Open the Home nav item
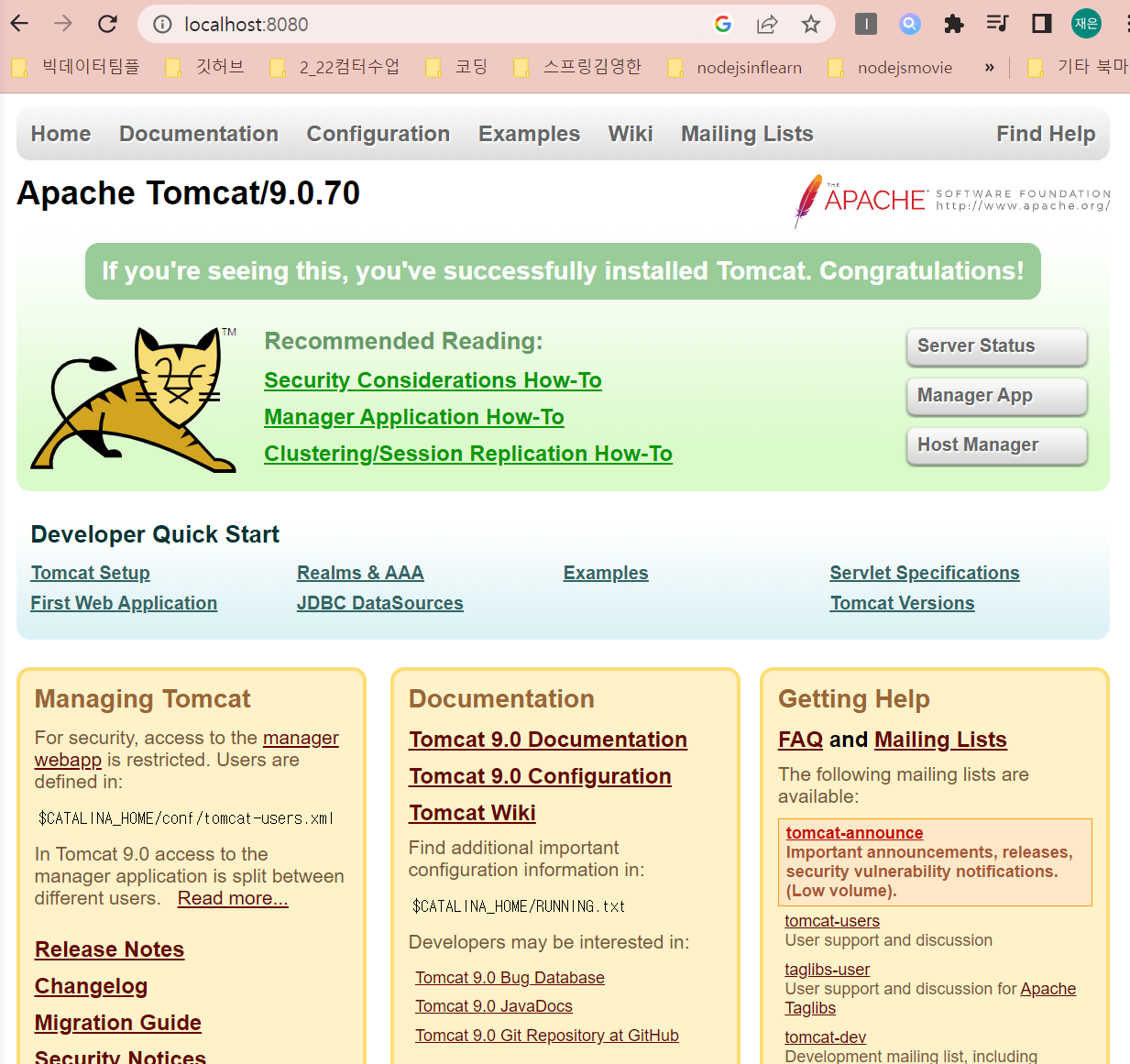1130x1064 pixels. (60, 134)
